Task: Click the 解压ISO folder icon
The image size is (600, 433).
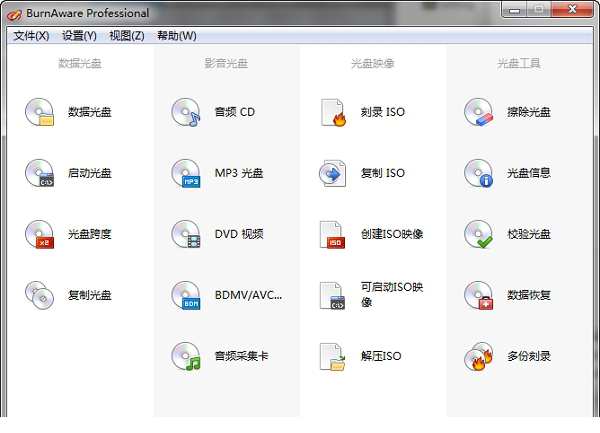Action: [x=333, y=356]
